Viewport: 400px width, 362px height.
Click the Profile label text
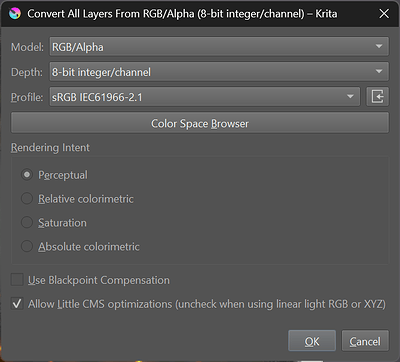[27, 97]
